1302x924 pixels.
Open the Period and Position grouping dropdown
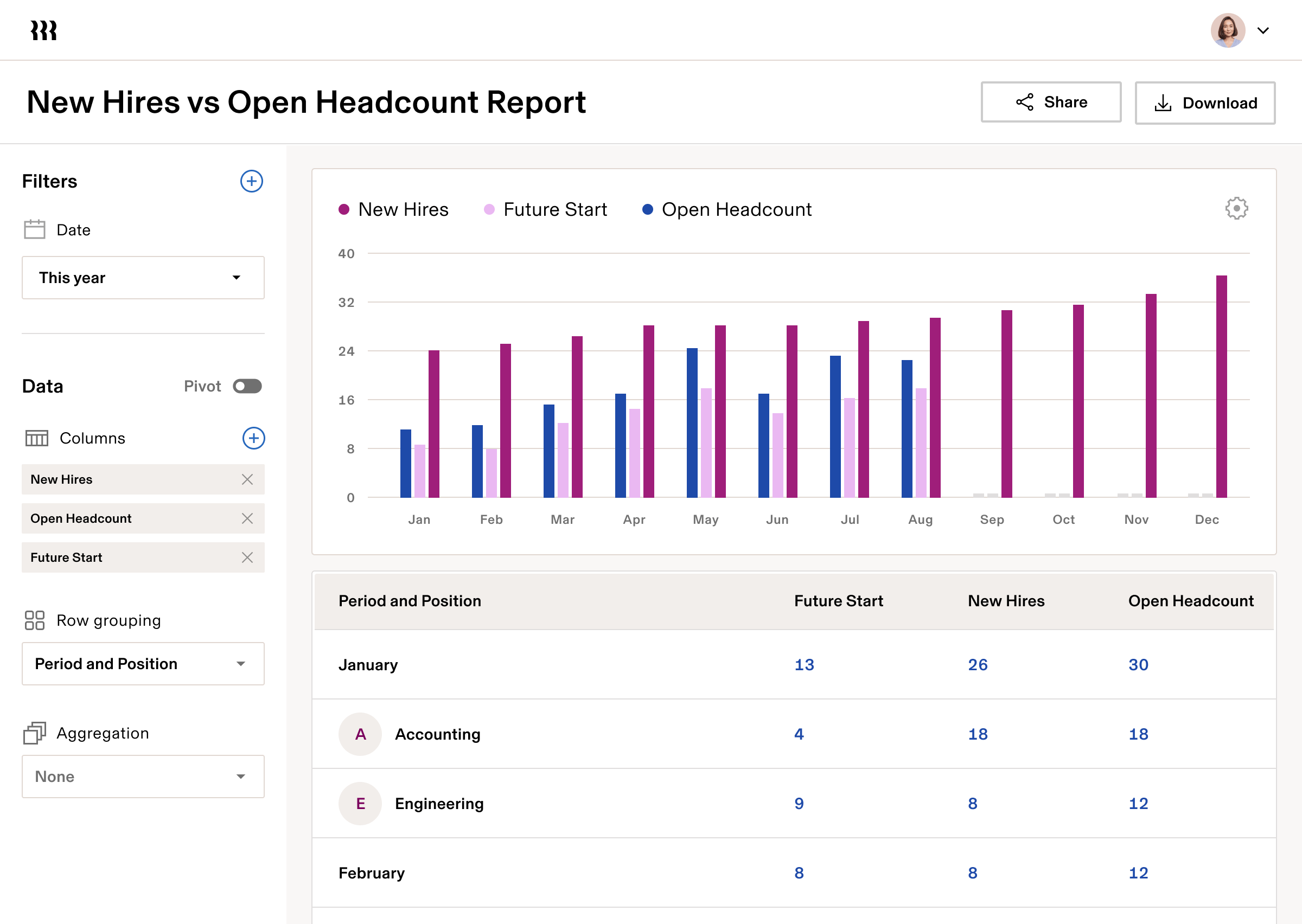(x=142, y=663)
